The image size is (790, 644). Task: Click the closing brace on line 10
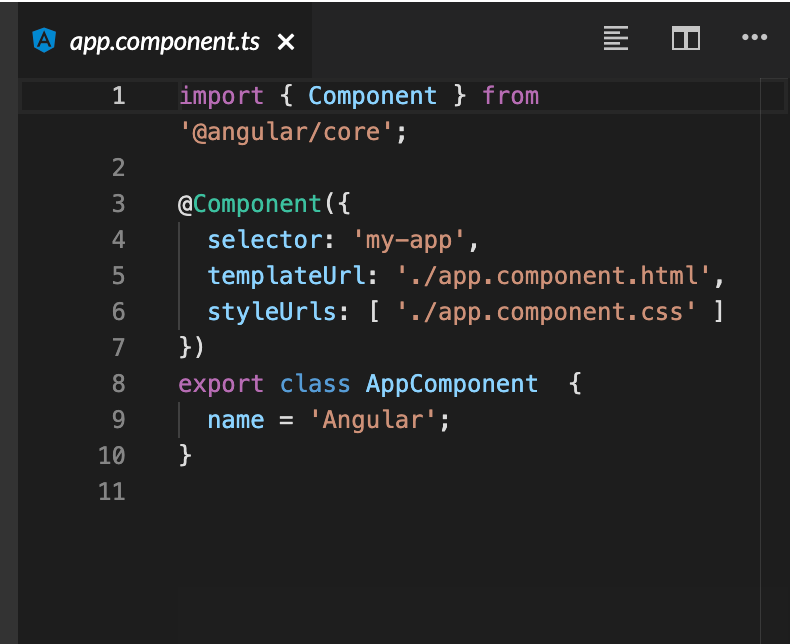point(185,456)
